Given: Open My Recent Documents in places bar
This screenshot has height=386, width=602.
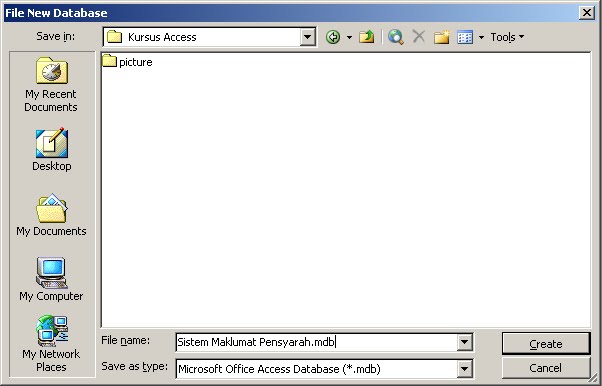Looking at the screenshot, I should (51, 84).
